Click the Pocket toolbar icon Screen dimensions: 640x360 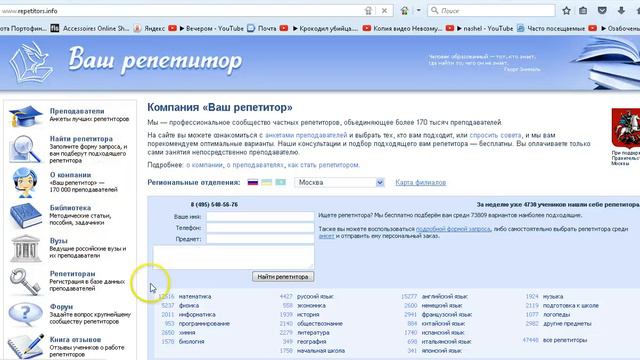point(602,11)
